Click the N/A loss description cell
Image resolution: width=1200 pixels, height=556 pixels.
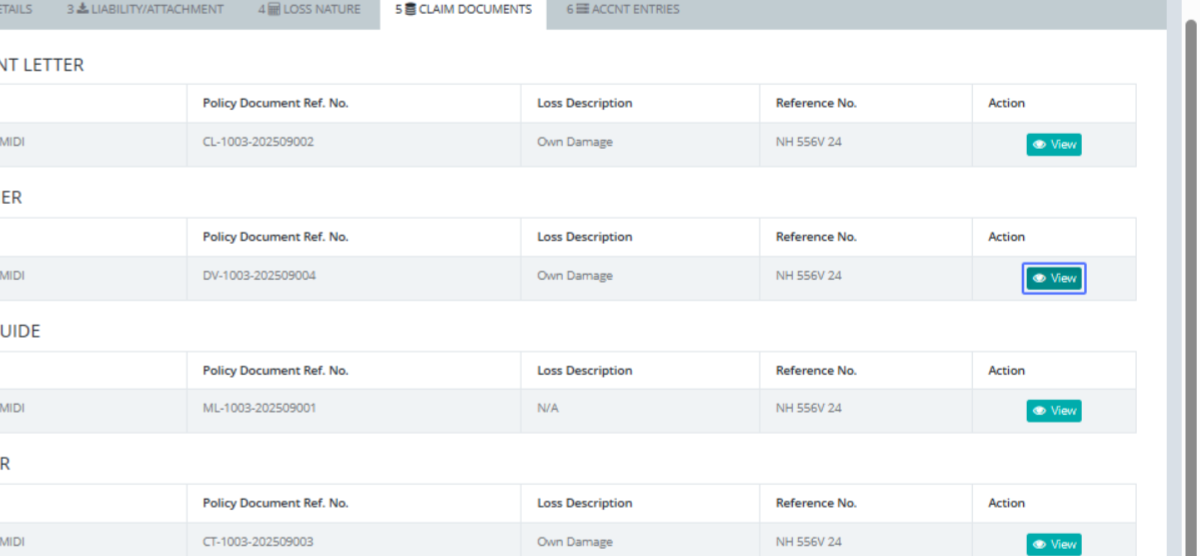[547, 409]
